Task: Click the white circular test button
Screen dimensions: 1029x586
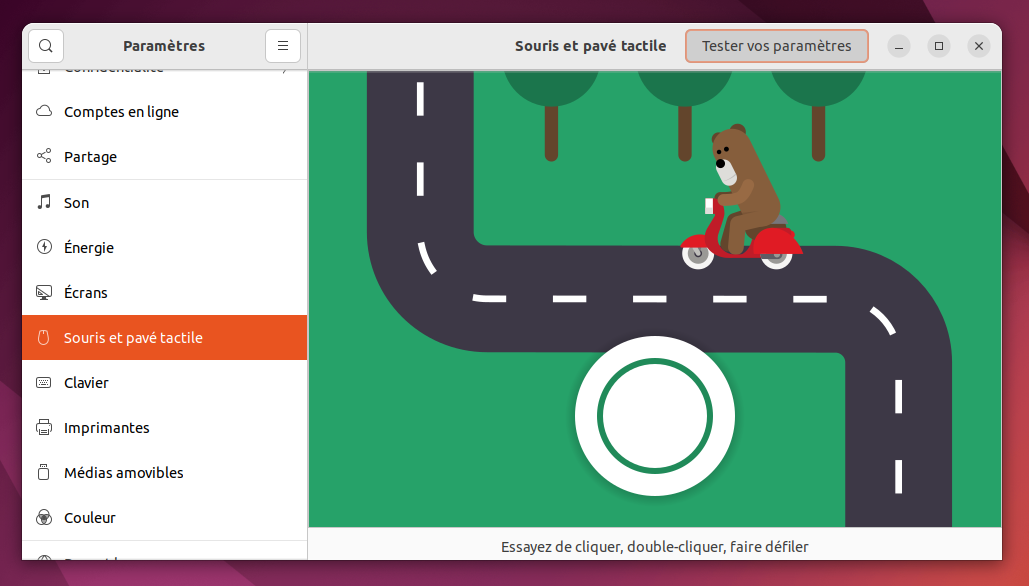Action: point(655,416)
